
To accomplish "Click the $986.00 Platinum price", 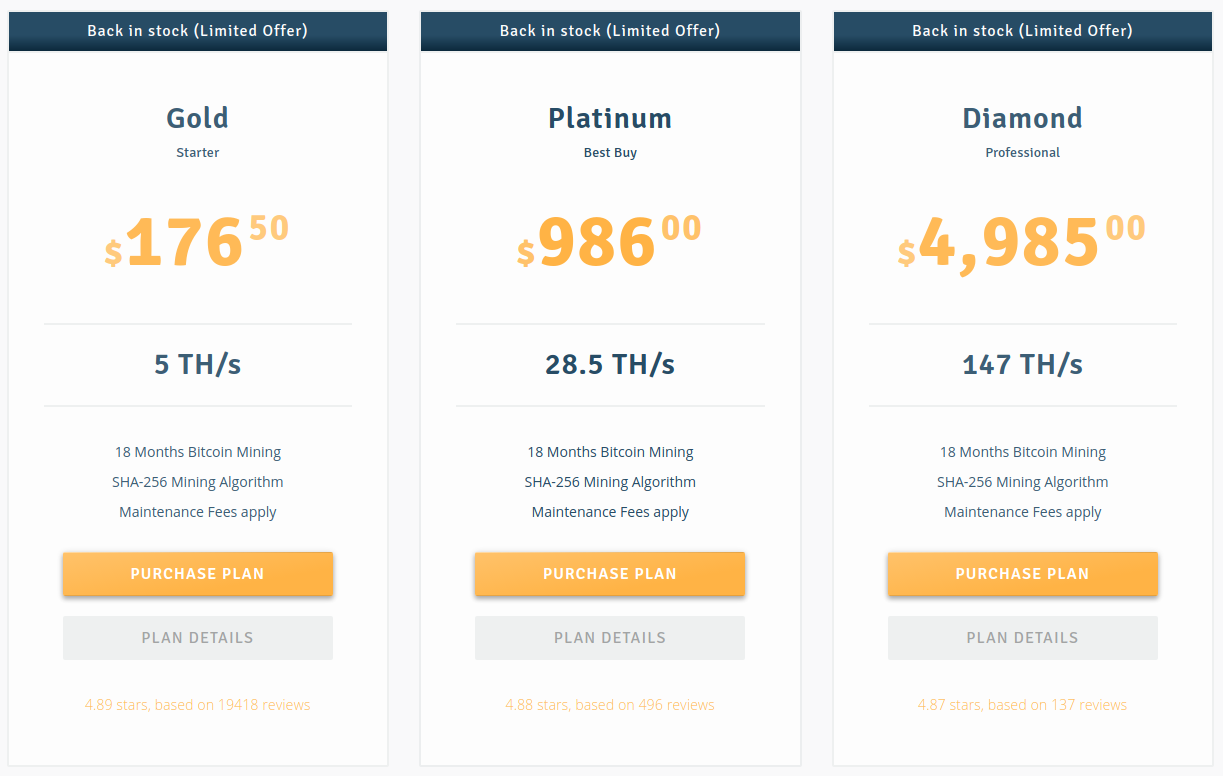I will pyautogui.click(x=610, y=243).
